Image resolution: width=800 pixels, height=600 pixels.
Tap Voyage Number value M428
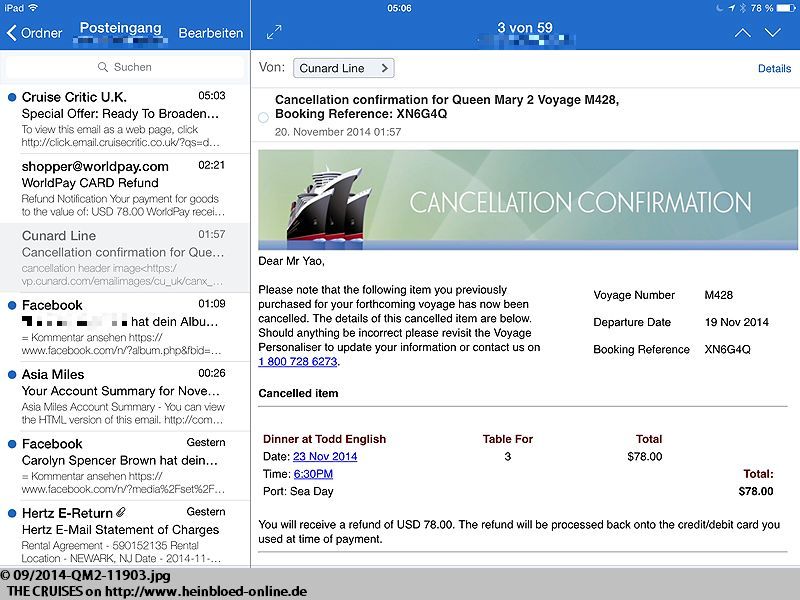pyautogui.click(x=718, y=295)
